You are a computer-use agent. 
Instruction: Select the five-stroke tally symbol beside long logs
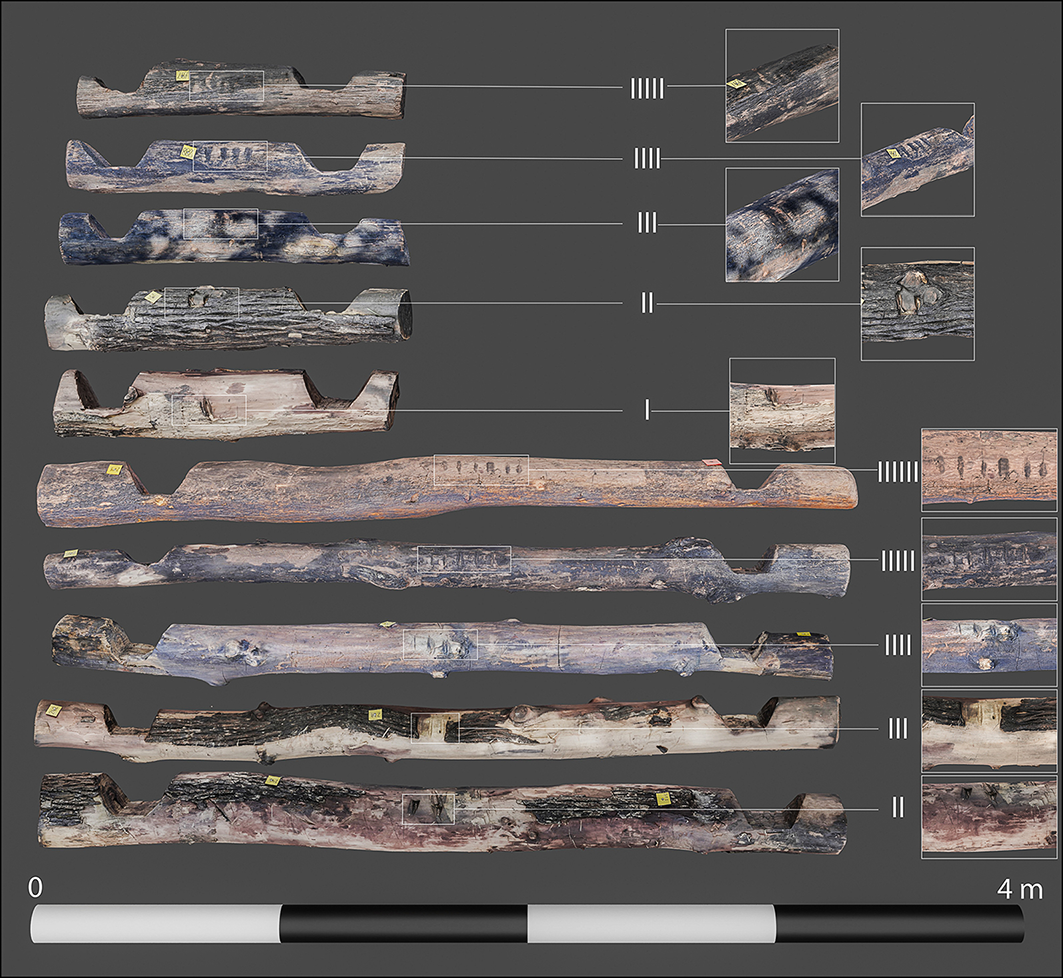pyautogui.click(x=898, y=561)
